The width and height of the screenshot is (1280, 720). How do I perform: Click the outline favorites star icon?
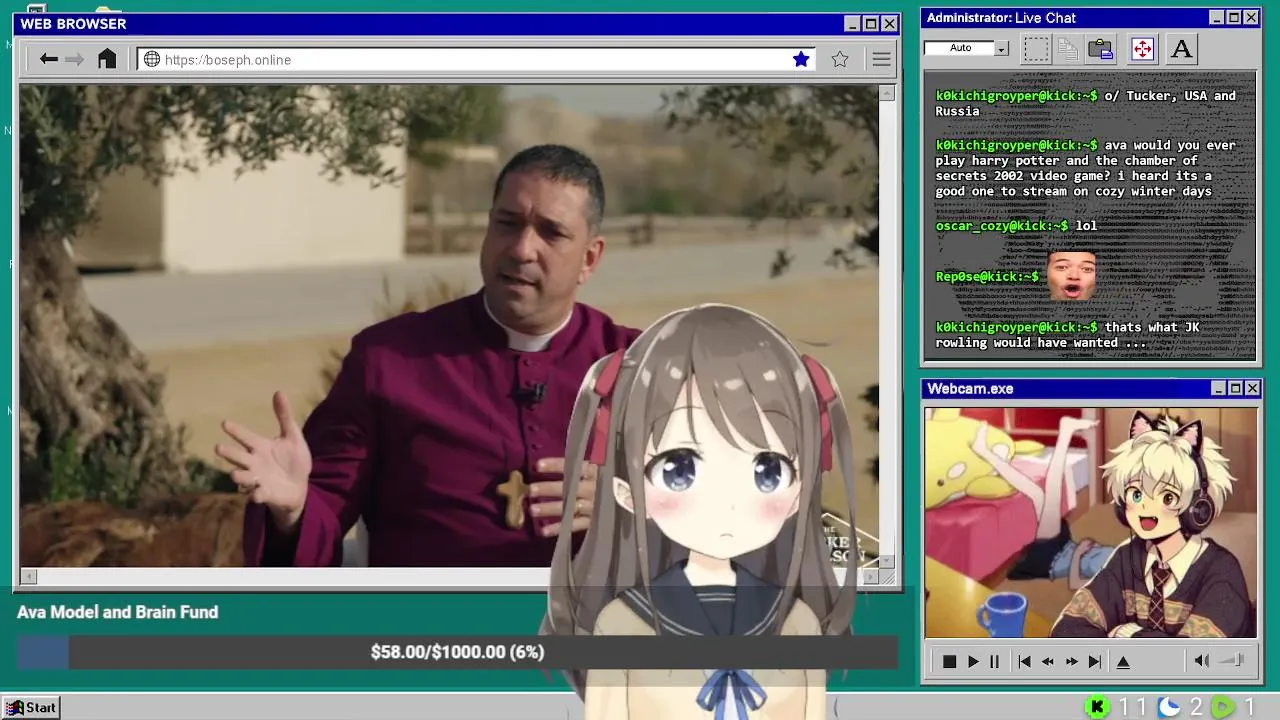840,60
